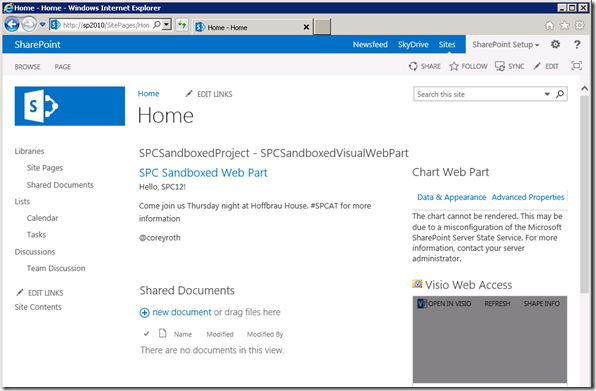Open Site Contents
The height and width of the screenshot is (391, 596).
pos(38,307)
